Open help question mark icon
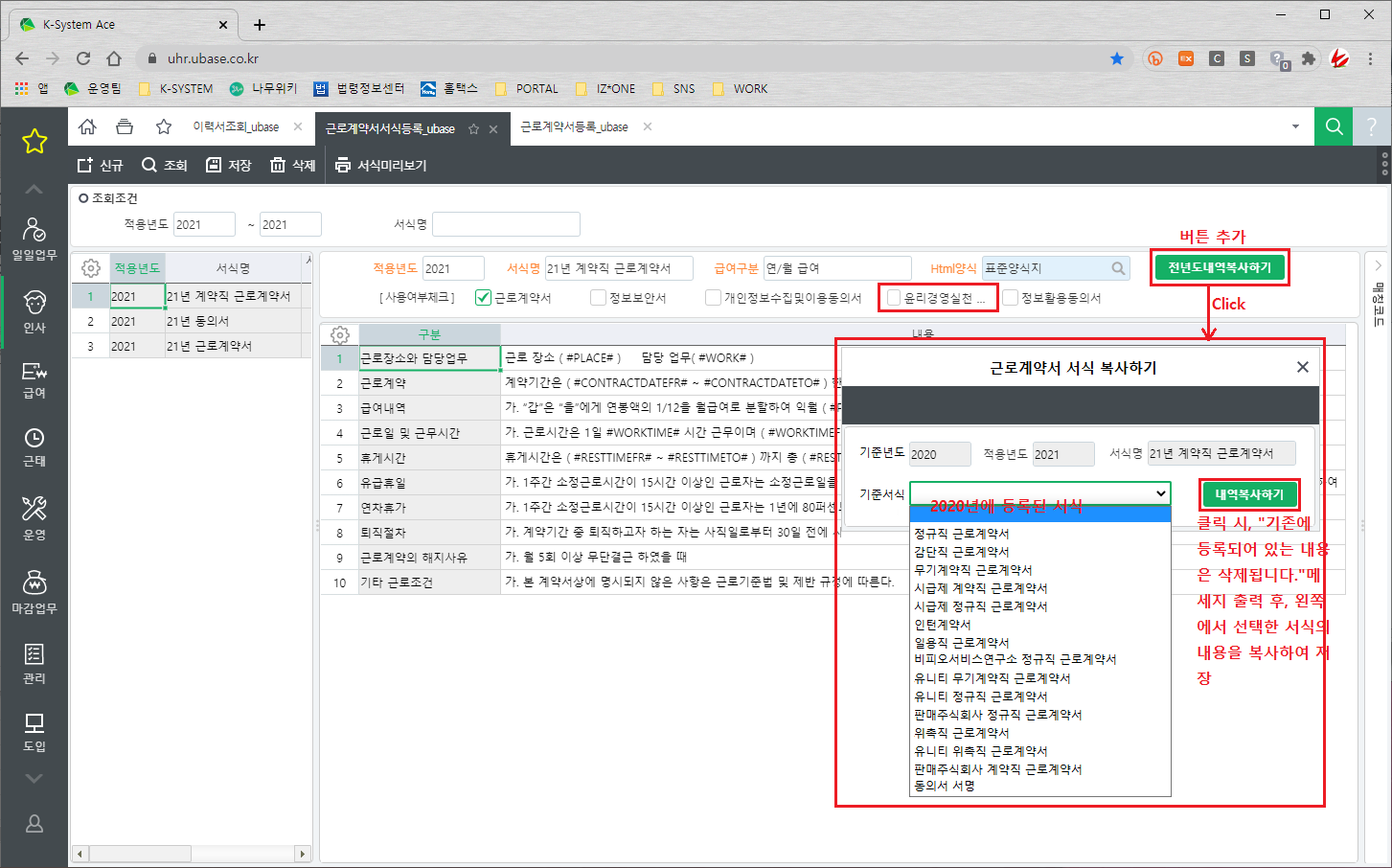The width and height of the screenshot is (1392, 868). pos(1372,126)
